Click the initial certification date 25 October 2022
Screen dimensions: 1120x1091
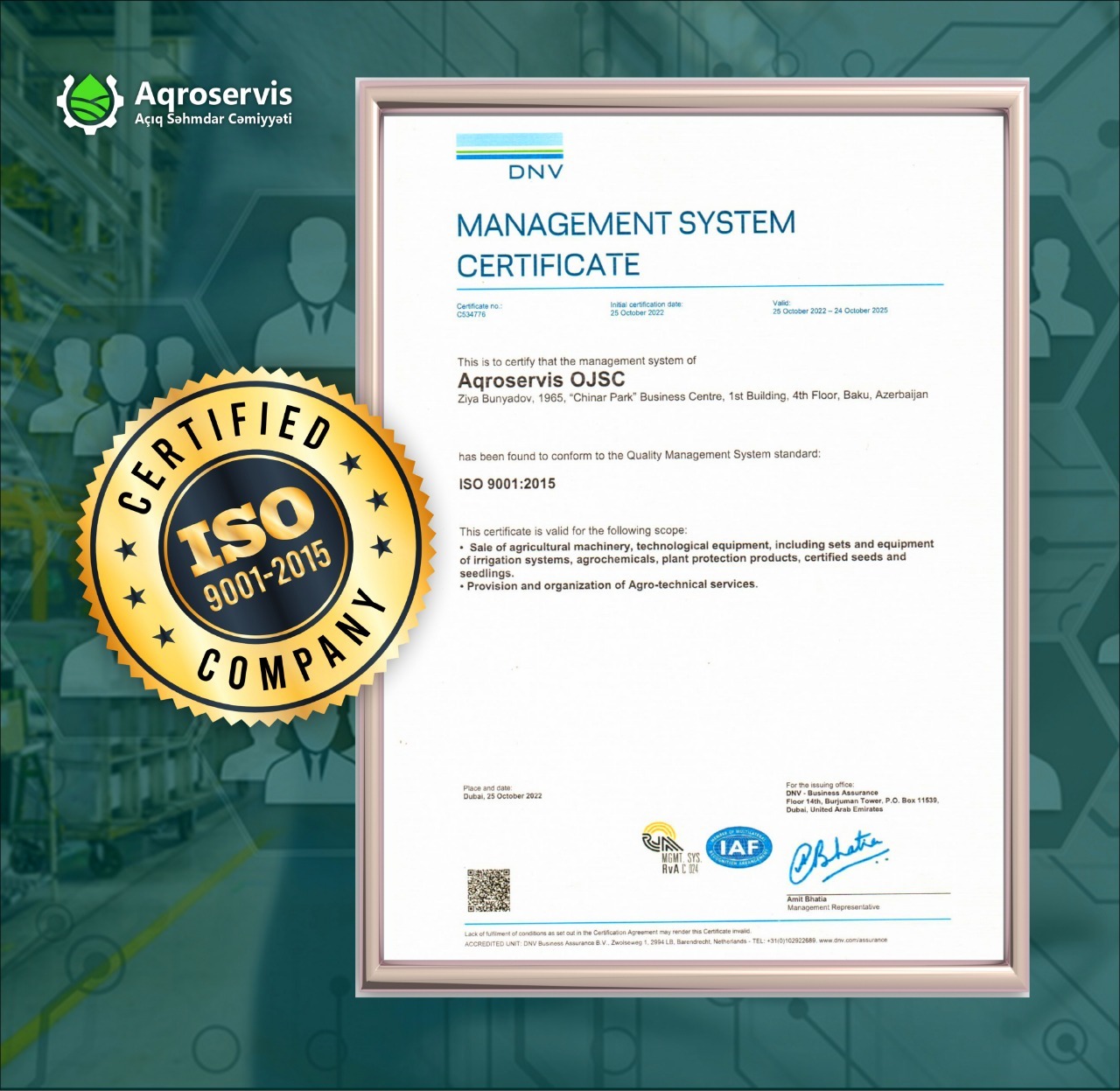[637, 312]
